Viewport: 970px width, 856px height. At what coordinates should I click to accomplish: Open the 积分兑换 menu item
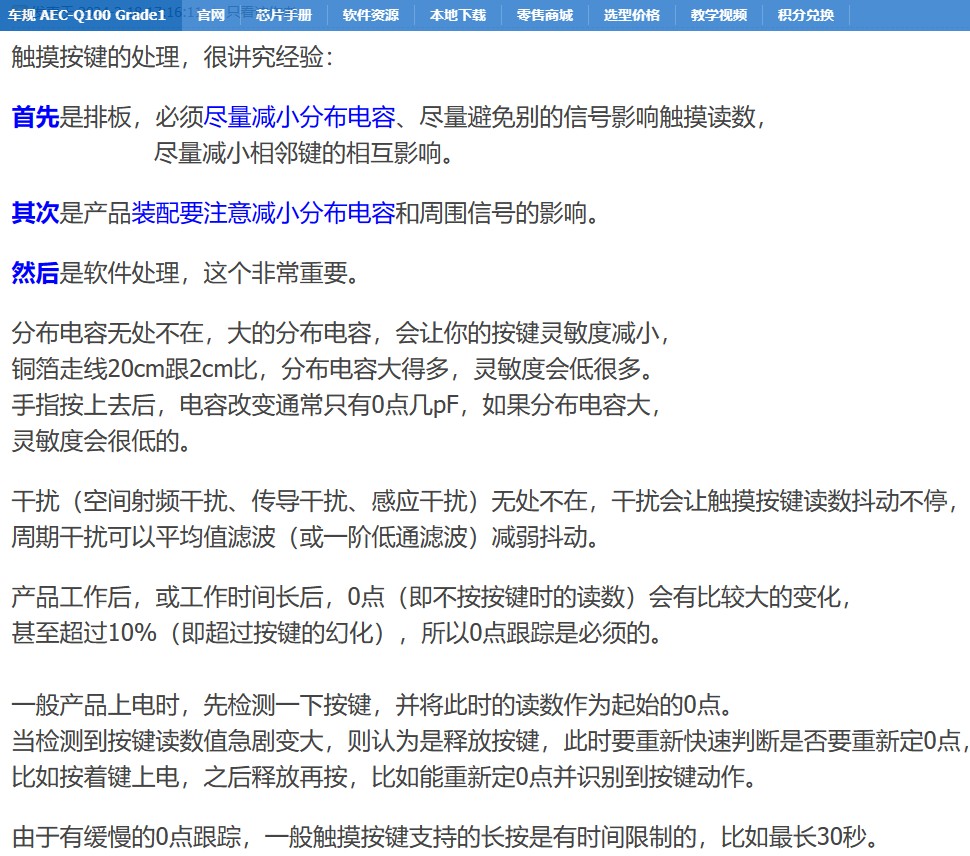click(805, 15)
